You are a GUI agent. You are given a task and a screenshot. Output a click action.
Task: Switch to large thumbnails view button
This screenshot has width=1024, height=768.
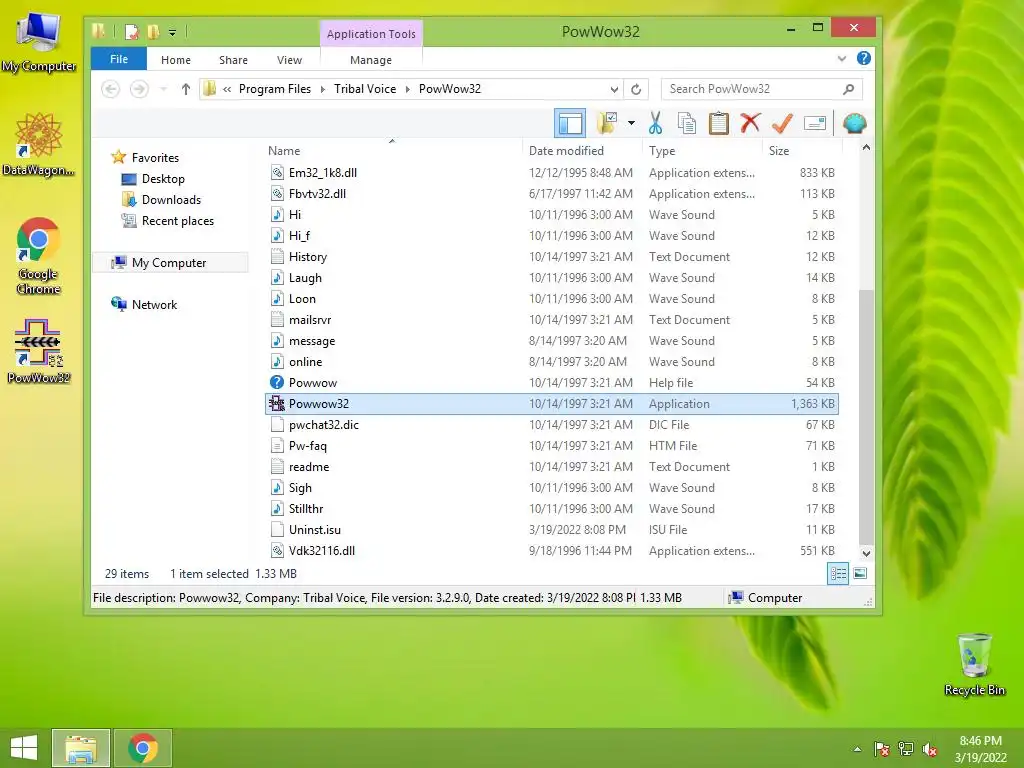click(860, 573)
